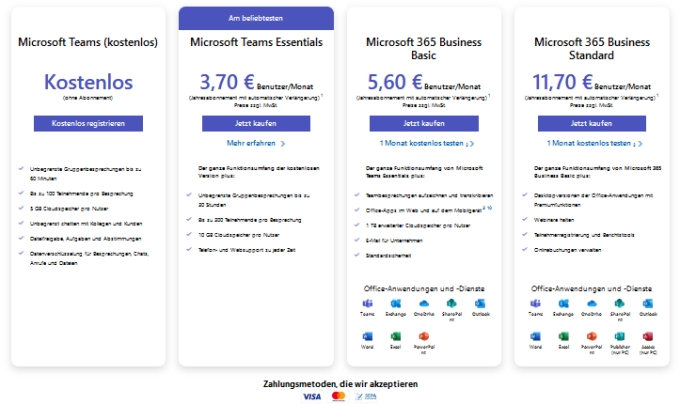Screen dimensions: 680x404
Task: Click Outlook icon in Business Standard card
Action: (x=648, y=303)
